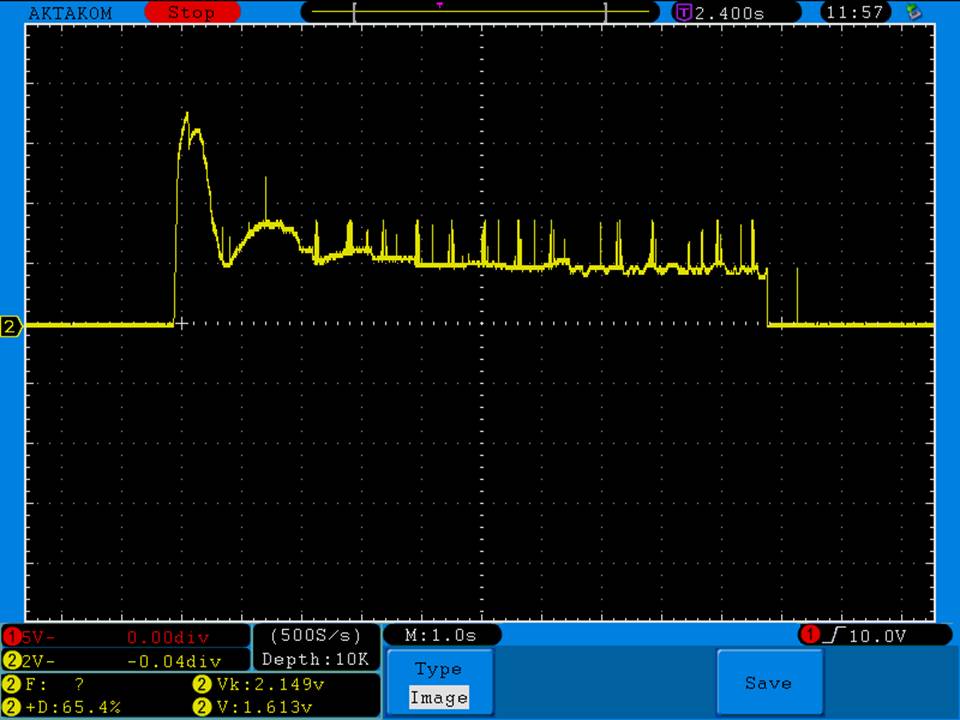The height and width of the screenshot is (720, 960).
Task: Click the Save button
Action: (x=768, y=683)
